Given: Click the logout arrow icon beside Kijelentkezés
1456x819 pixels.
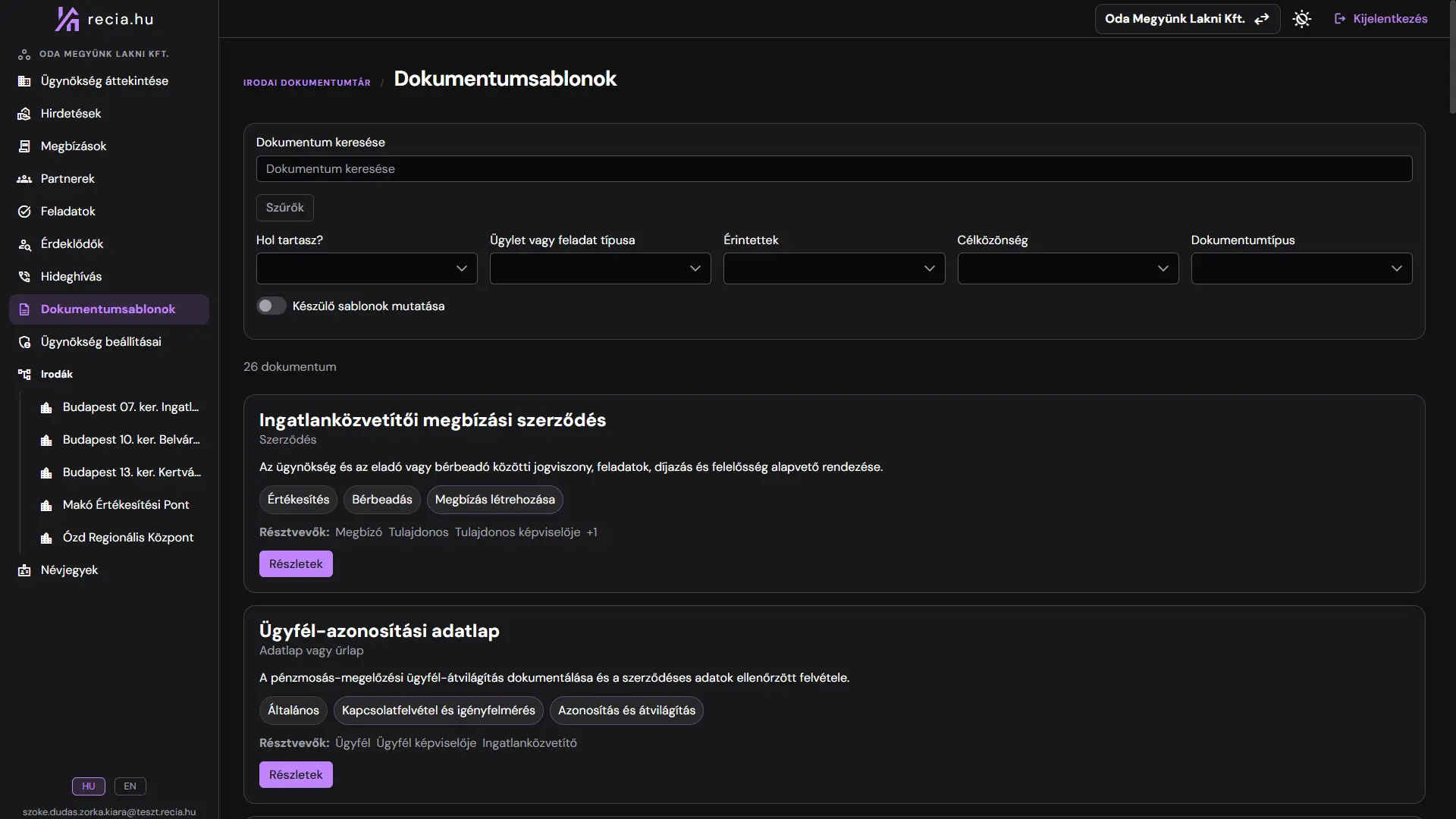Looking at the screenshot, I should 1340,19.
